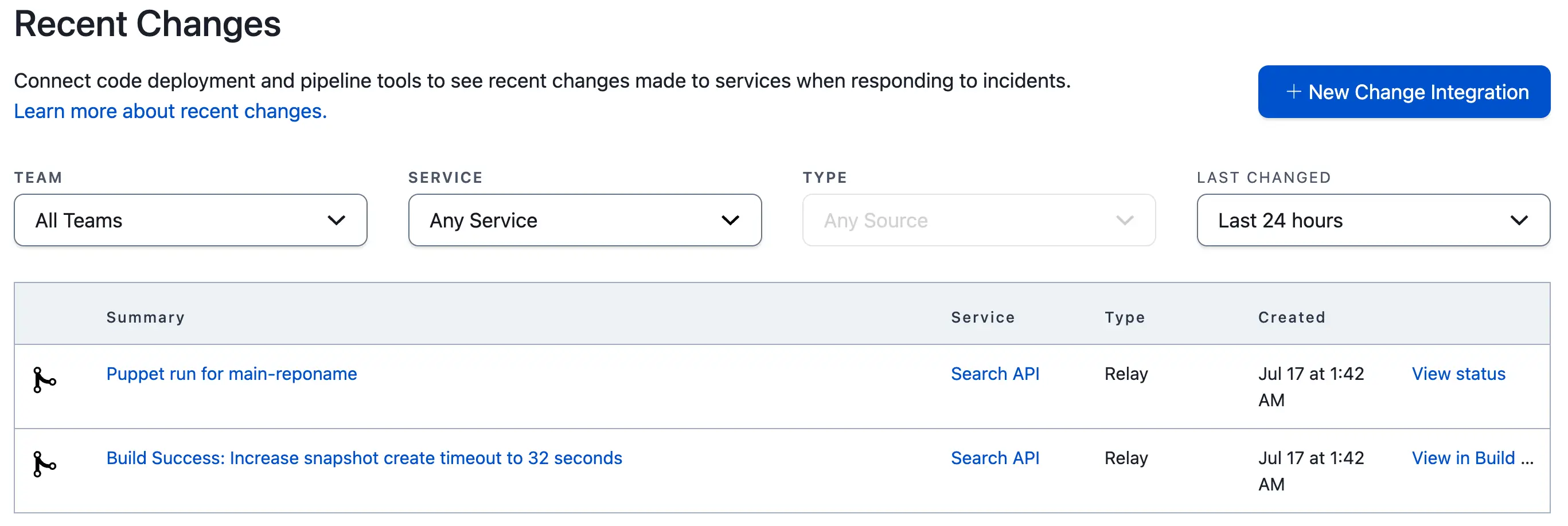Open the Puppet run for main-reponame change

point(231,374)
